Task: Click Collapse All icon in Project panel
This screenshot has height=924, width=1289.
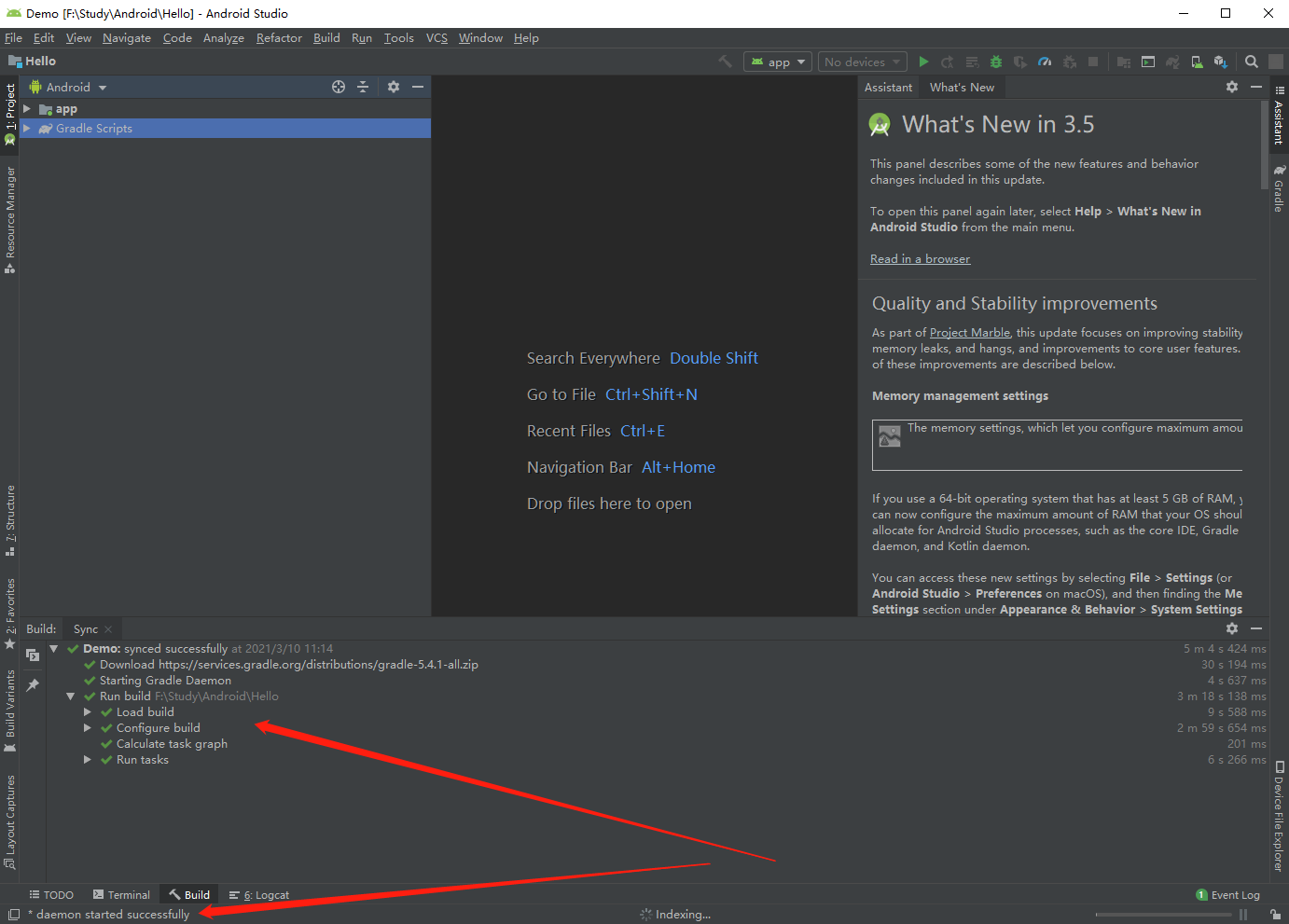Action: pyautogui.click(x=363, y=87)
